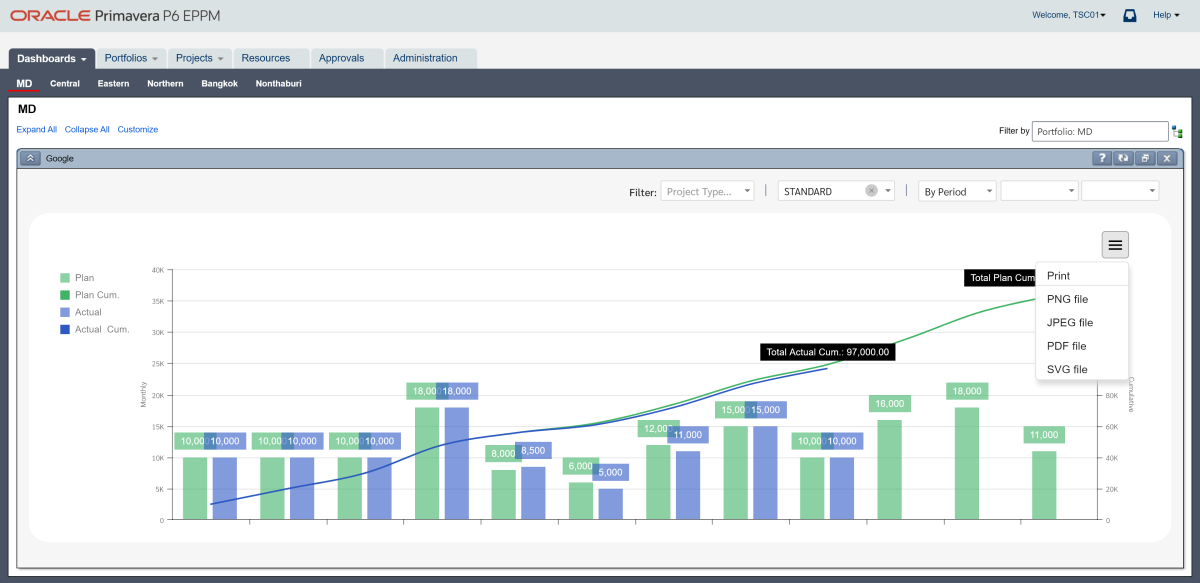Toggle the Plan series in the chart legend
This screenshot has width=1200, height=583.
pyautogui.click(x=80, y=278)
